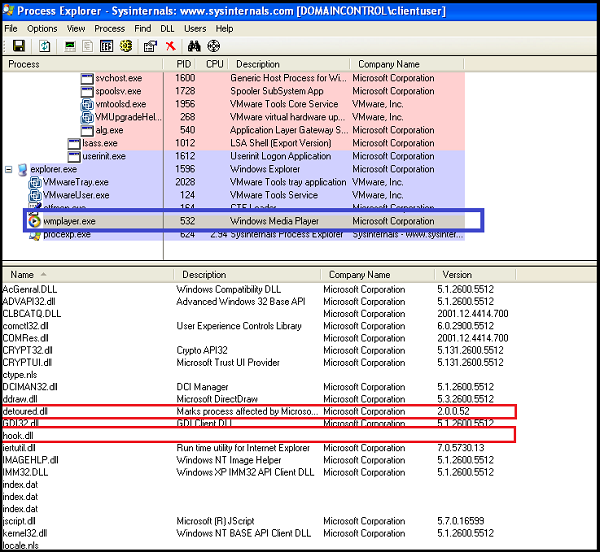The width and height of the screenshot is (600, 552).
Task: Sort by upper pane Description column header
Action: tap(289, 64)
